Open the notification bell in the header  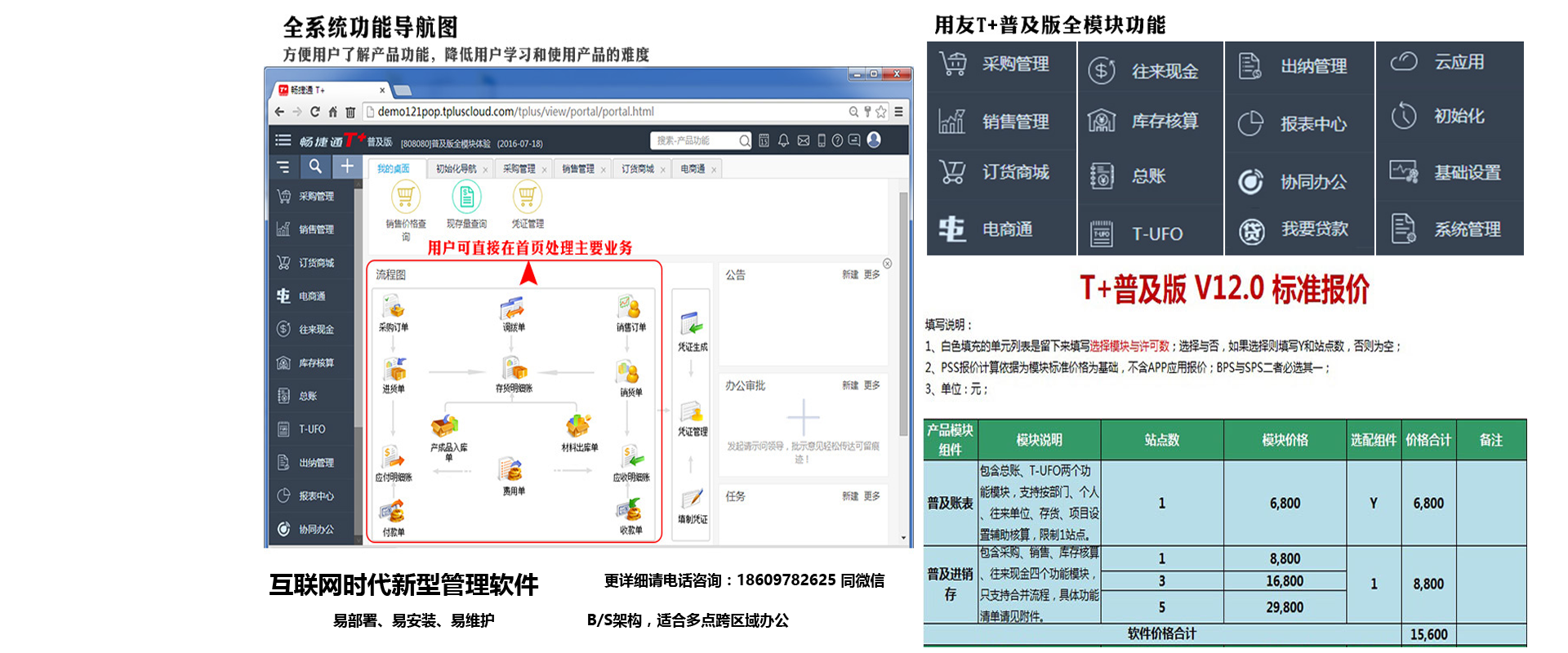(x=783, y=140)
